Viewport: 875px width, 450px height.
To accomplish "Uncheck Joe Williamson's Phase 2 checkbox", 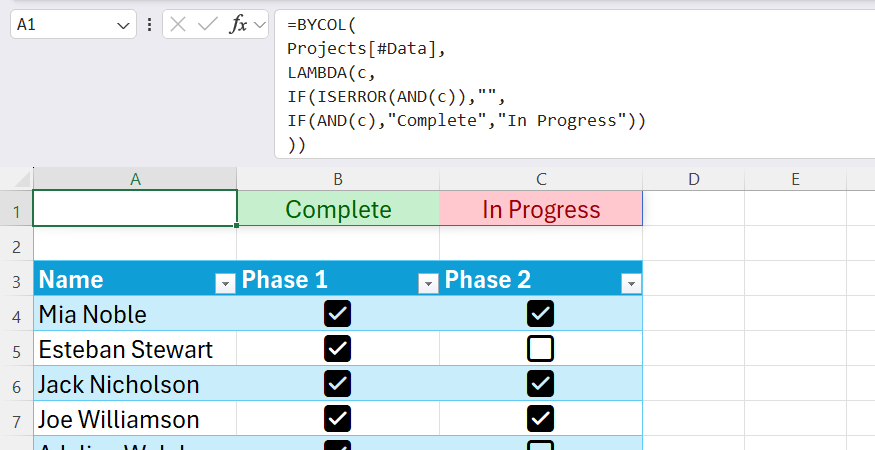I will pos(541,419).
